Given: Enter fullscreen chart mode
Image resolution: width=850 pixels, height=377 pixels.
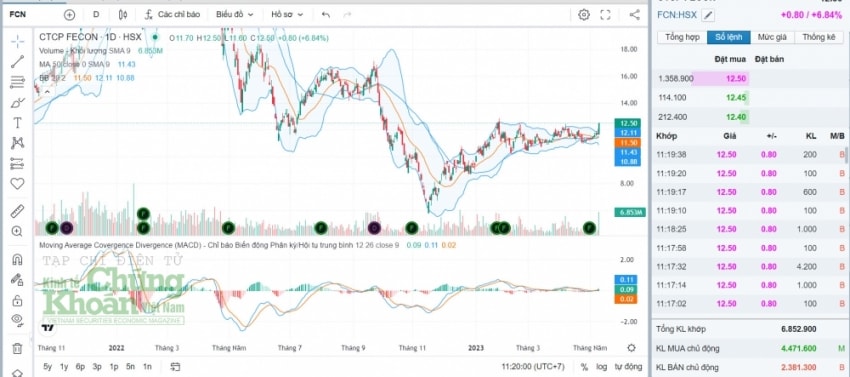Looking at the screenshot, I should click(606, 15).
